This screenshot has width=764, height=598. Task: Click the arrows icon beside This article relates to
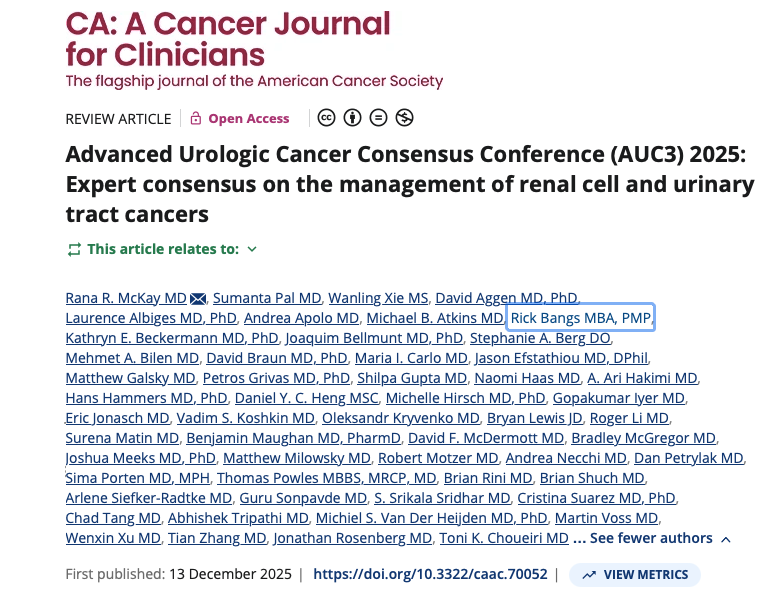(74, 250)
